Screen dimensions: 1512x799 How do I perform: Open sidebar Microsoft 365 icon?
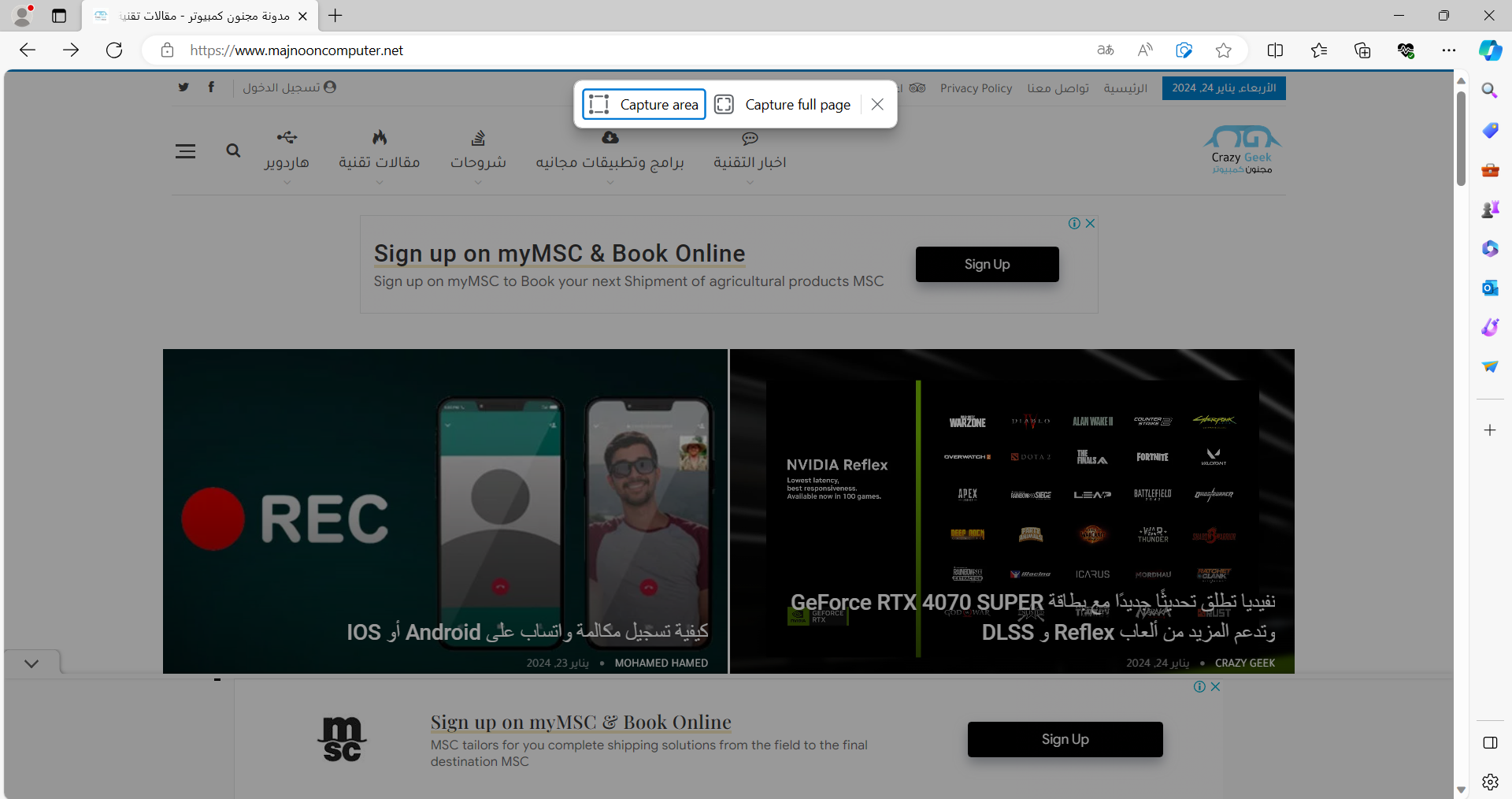click(x=1490, y=248)
